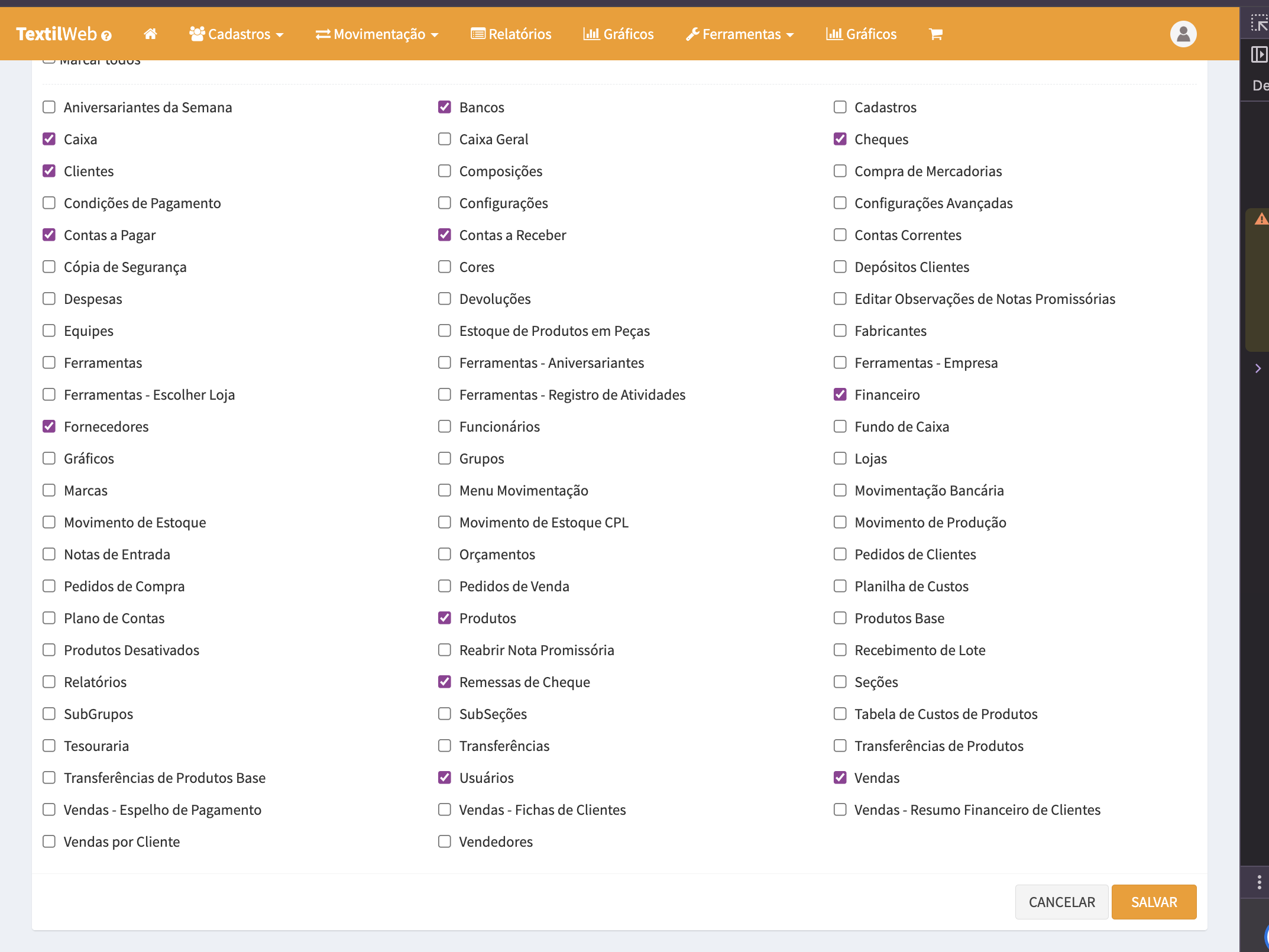
Task: Open the three-dot vertical menu icon
Action: click(1259, 882)
